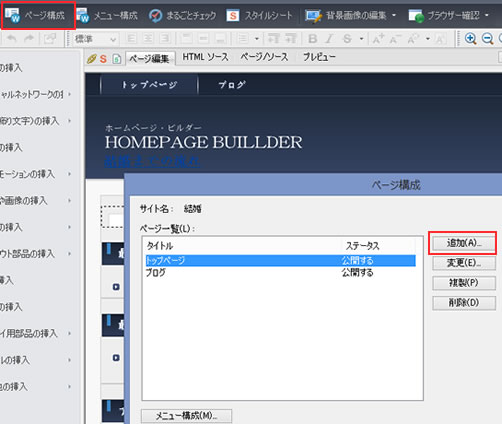Screen dimensions: 502x424
Task: Click the list style icon
Action: click(x=243, y=39)
